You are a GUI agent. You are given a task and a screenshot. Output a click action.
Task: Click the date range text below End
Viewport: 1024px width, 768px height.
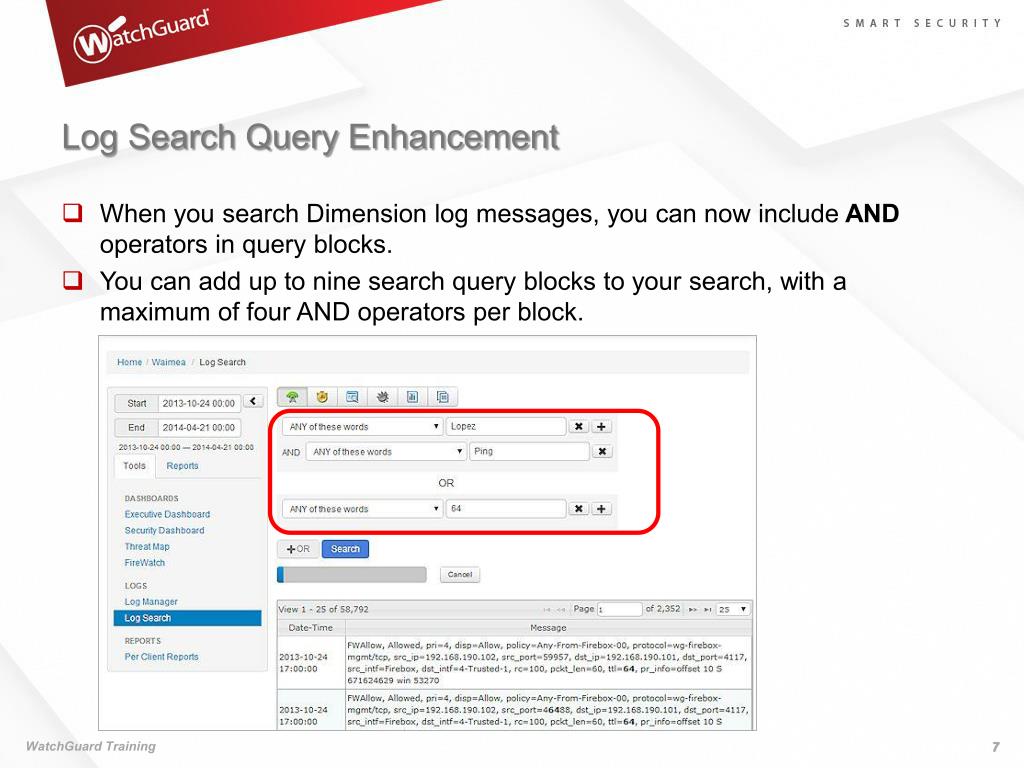click(x=186, y=447)
